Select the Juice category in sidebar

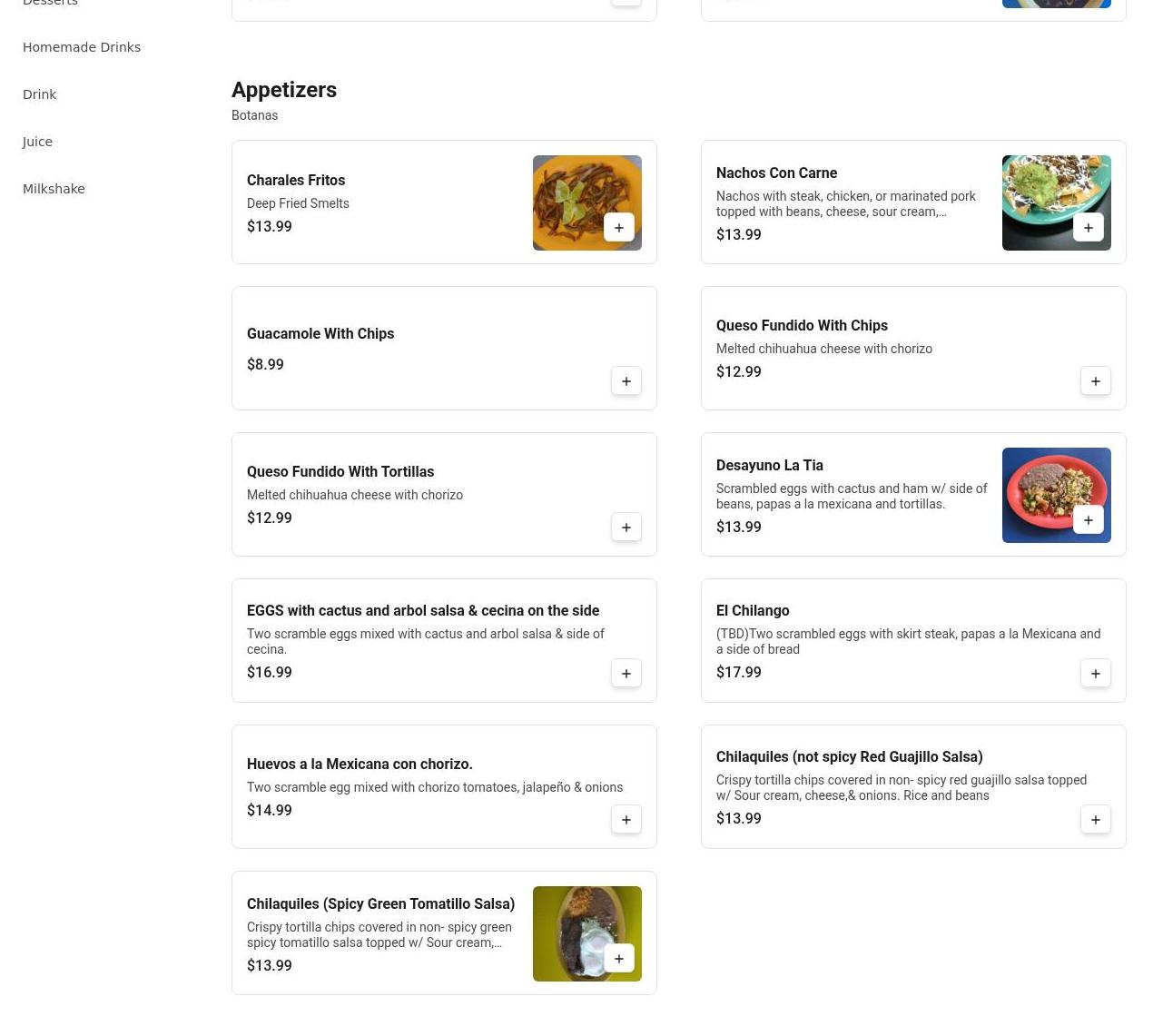coord(38,142)
